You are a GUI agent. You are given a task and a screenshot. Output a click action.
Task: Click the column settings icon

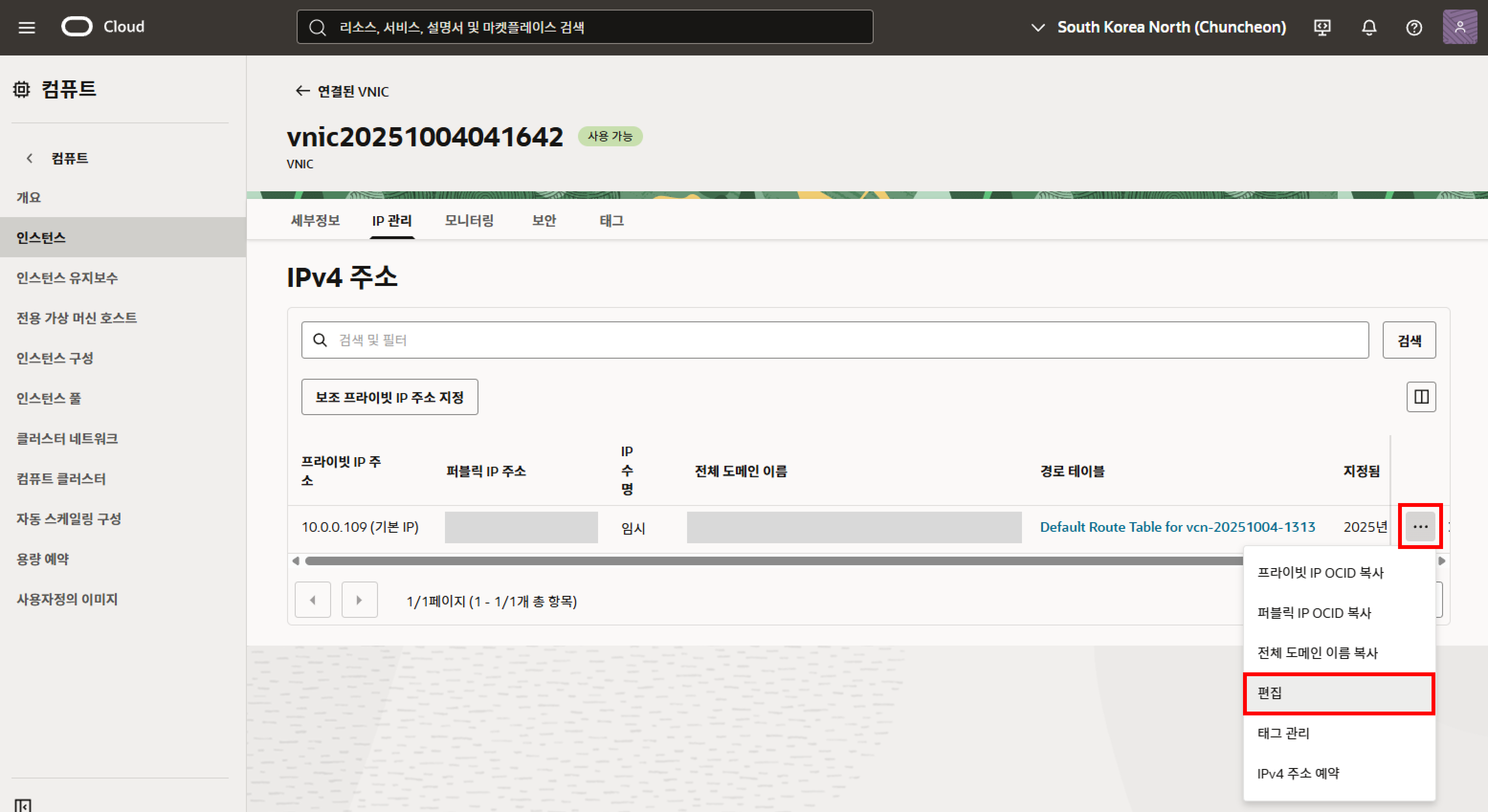tap(1421, 397)
